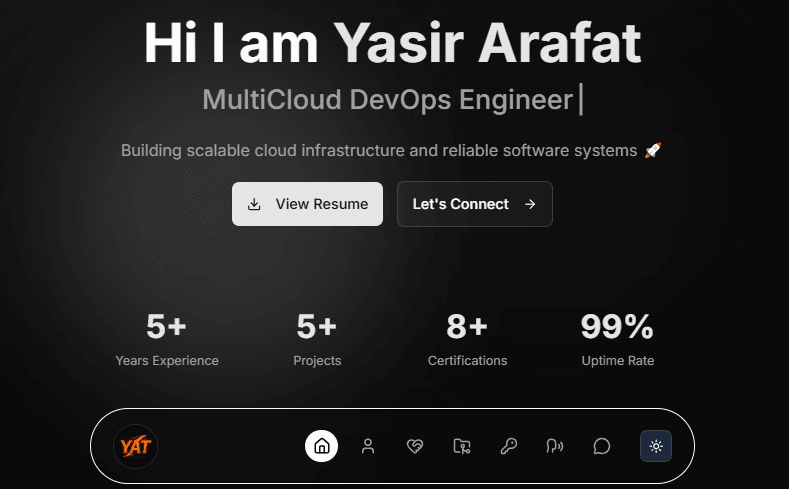Click the arrow on Let's Connect

(x=530, y=204)
